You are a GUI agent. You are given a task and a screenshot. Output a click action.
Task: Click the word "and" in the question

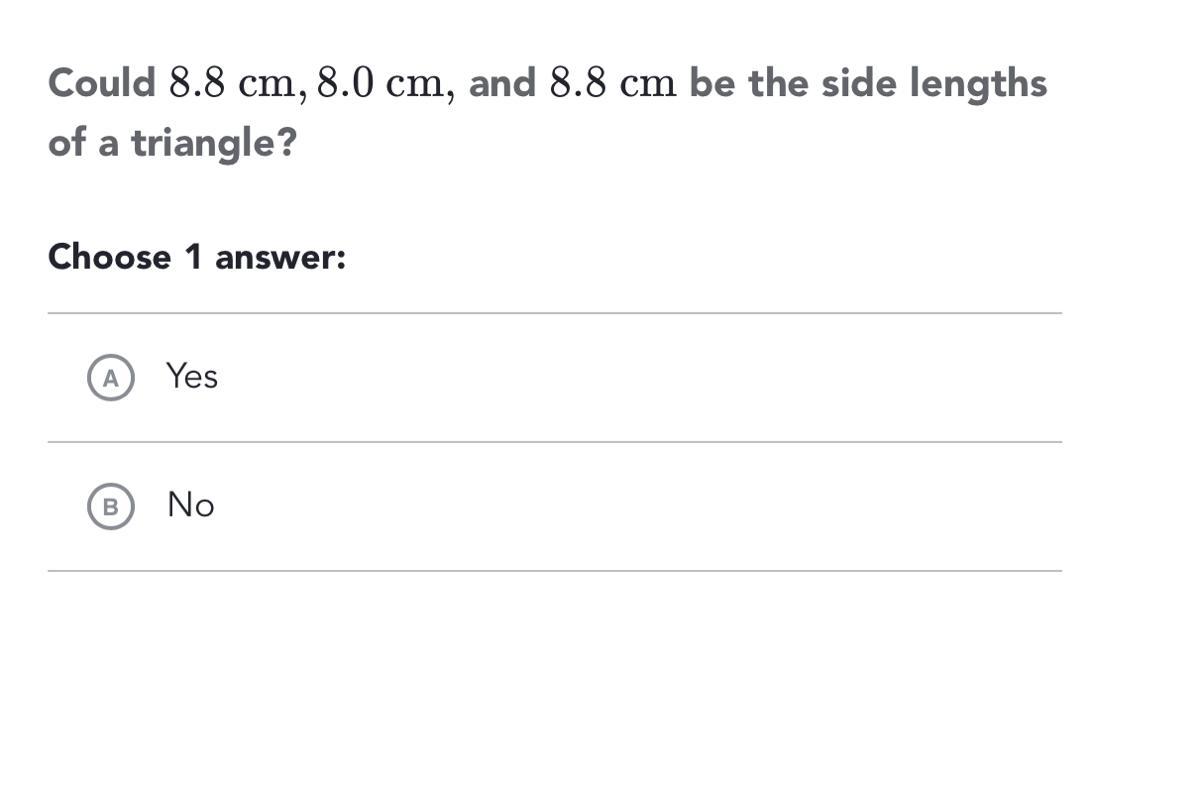click(503, 83)
